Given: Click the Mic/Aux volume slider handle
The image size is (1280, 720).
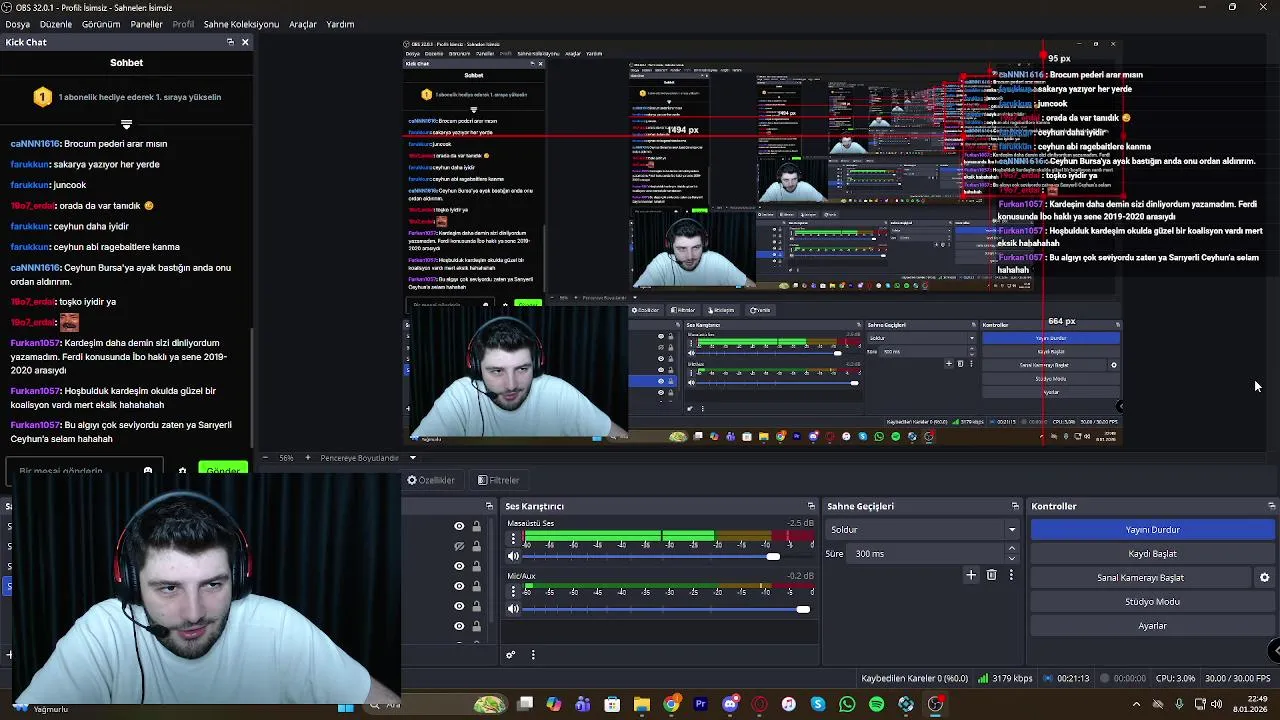Looking at the screenshot, I should click(x=803, y=609).
